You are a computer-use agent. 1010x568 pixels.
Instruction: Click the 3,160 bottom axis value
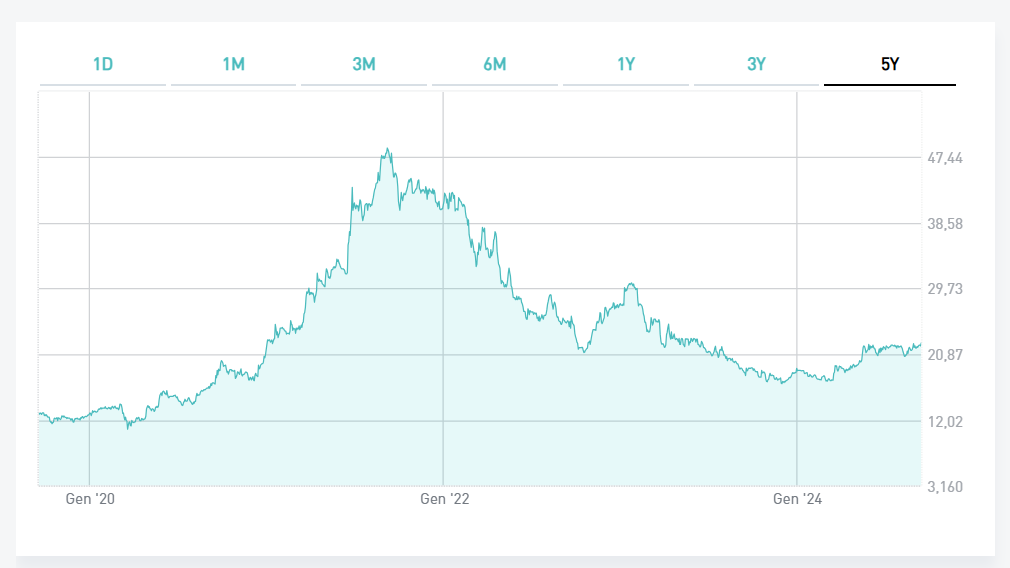point(945,487)
